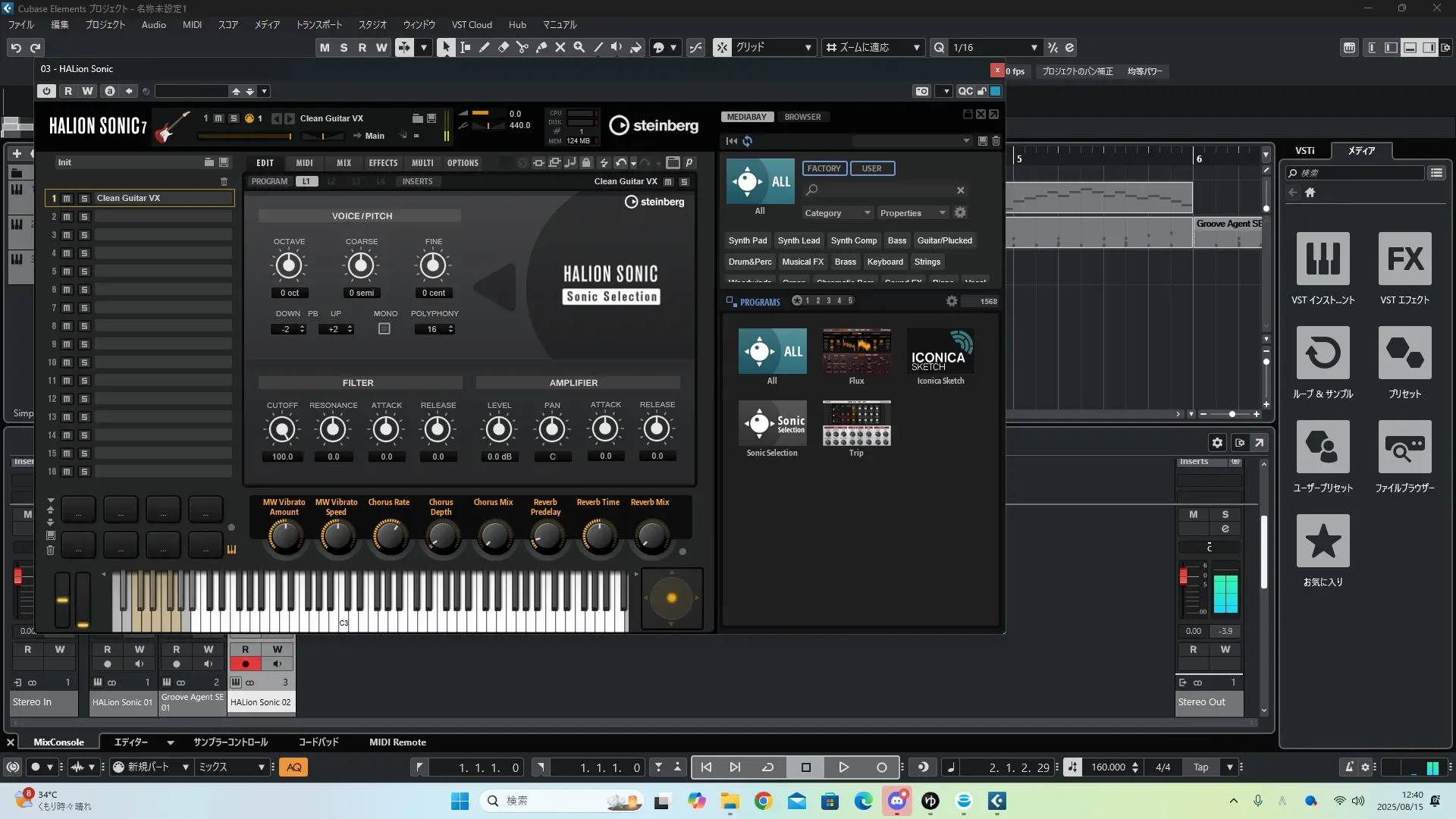This screenshot has width=1456, height=819.
Task: Open the Favorites star tile
Action: 1323,541
